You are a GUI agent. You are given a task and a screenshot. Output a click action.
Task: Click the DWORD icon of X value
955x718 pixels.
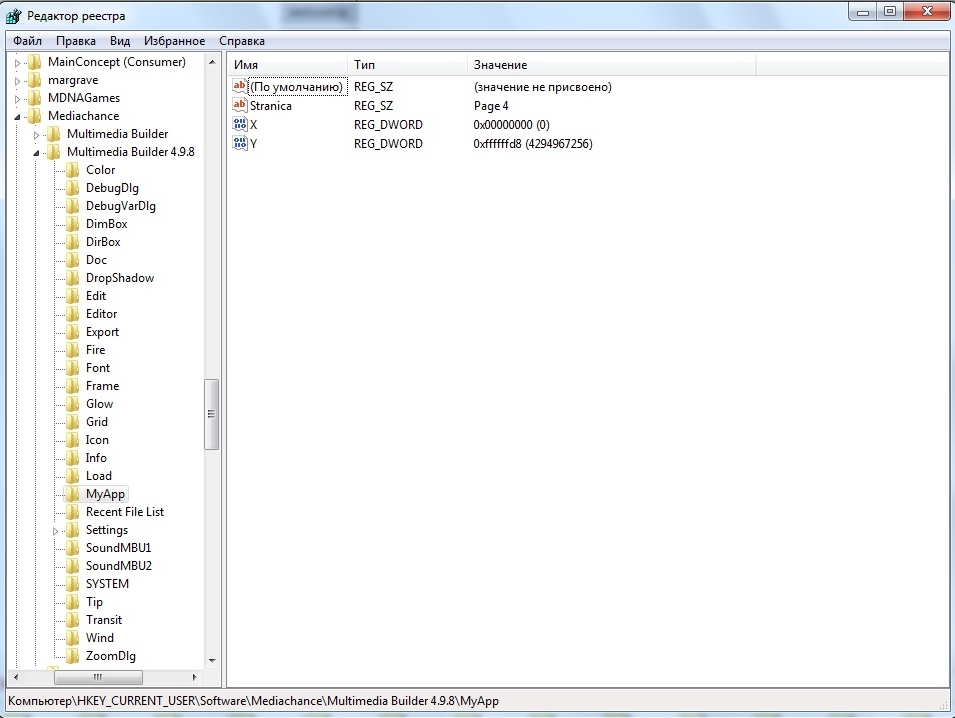[240, 124]
